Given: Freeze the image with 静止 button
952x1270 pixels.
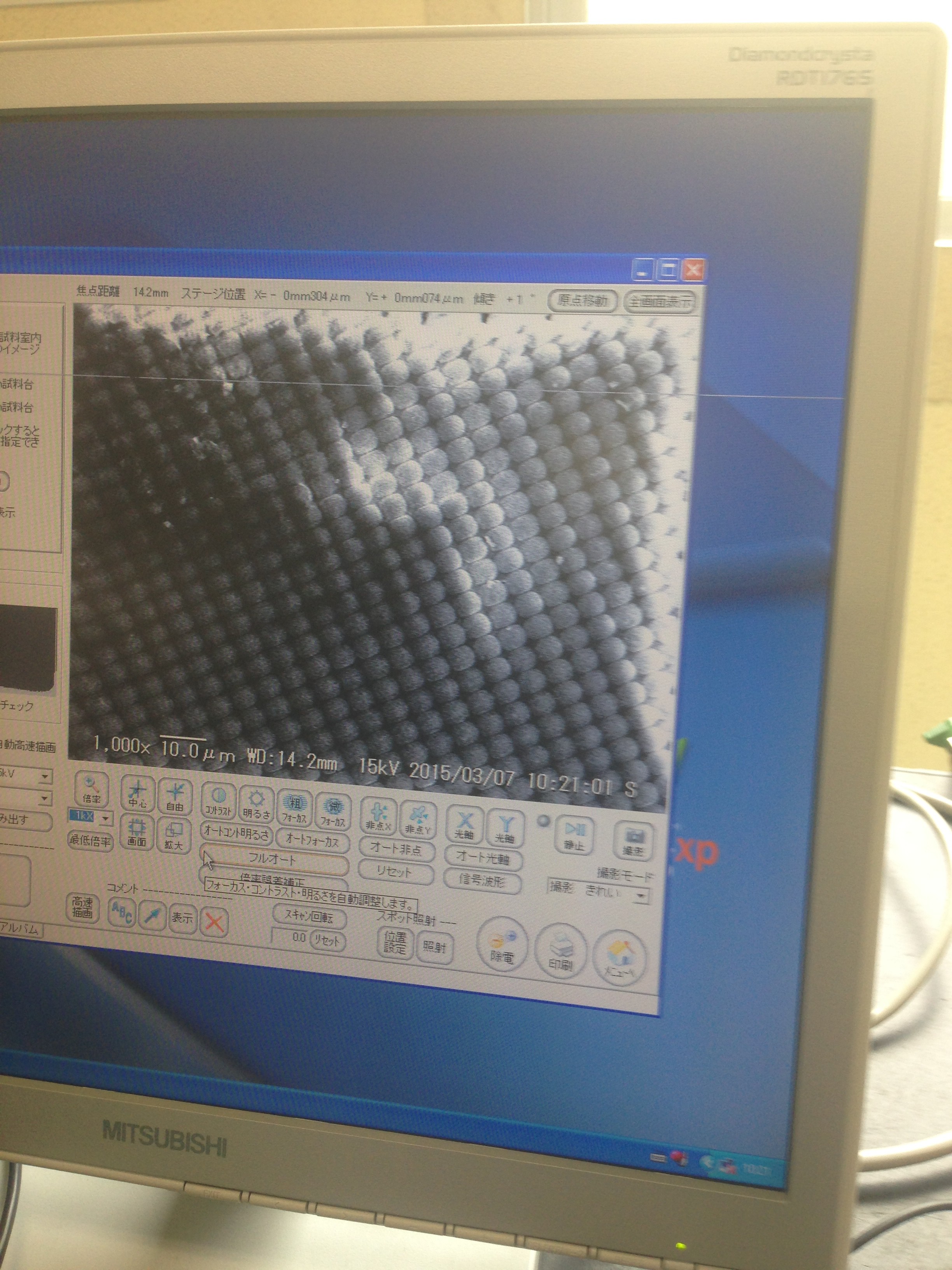Looking at the screenshot, I should coord(574,836).
